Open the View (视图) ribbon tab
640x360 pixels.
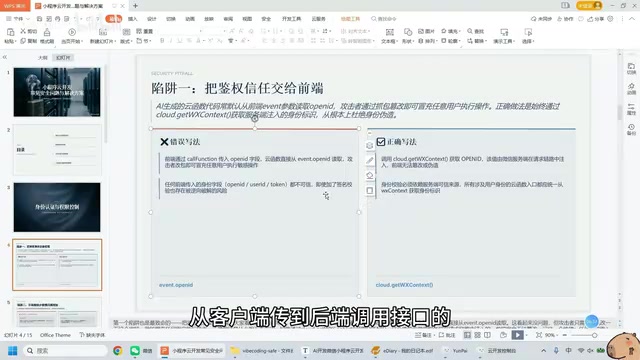(247, 19)
